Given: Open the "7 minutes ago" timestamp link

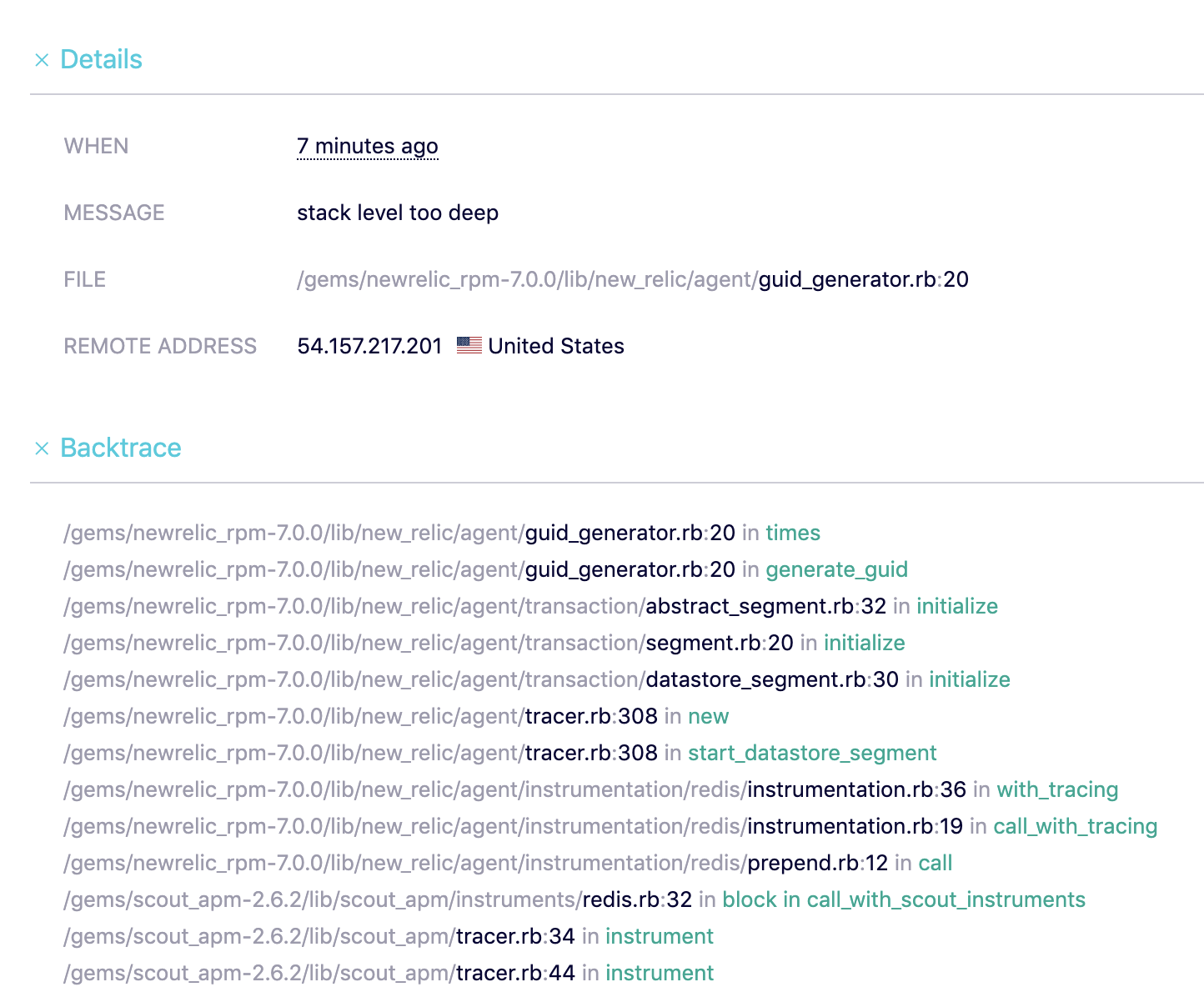Looking at the screenshot, I should 367,146.
